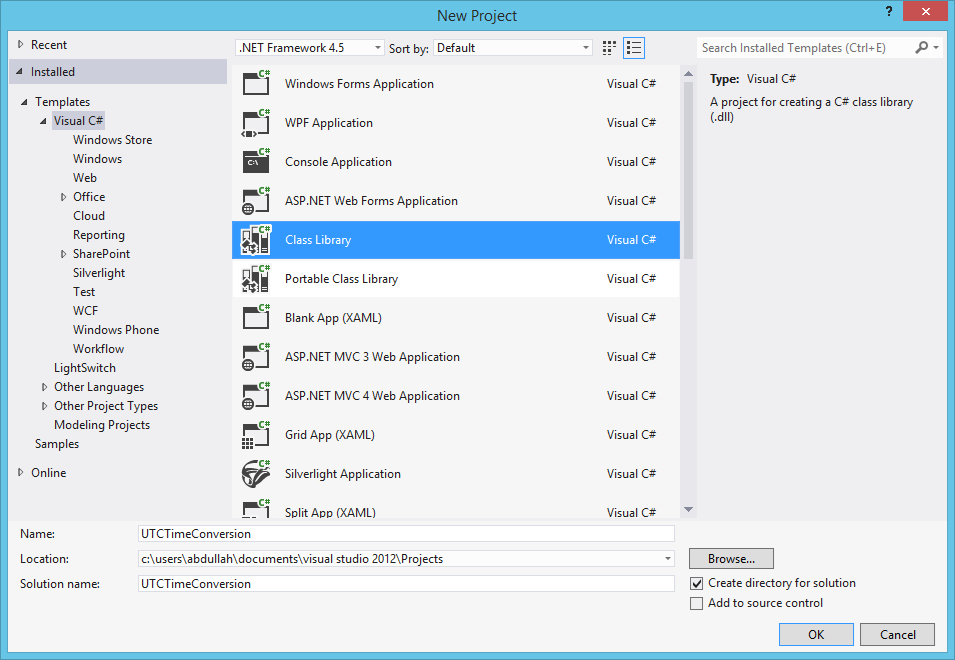Select the Silverlight template category
This screenshot has width=955, height=660.
pos(99,273)
